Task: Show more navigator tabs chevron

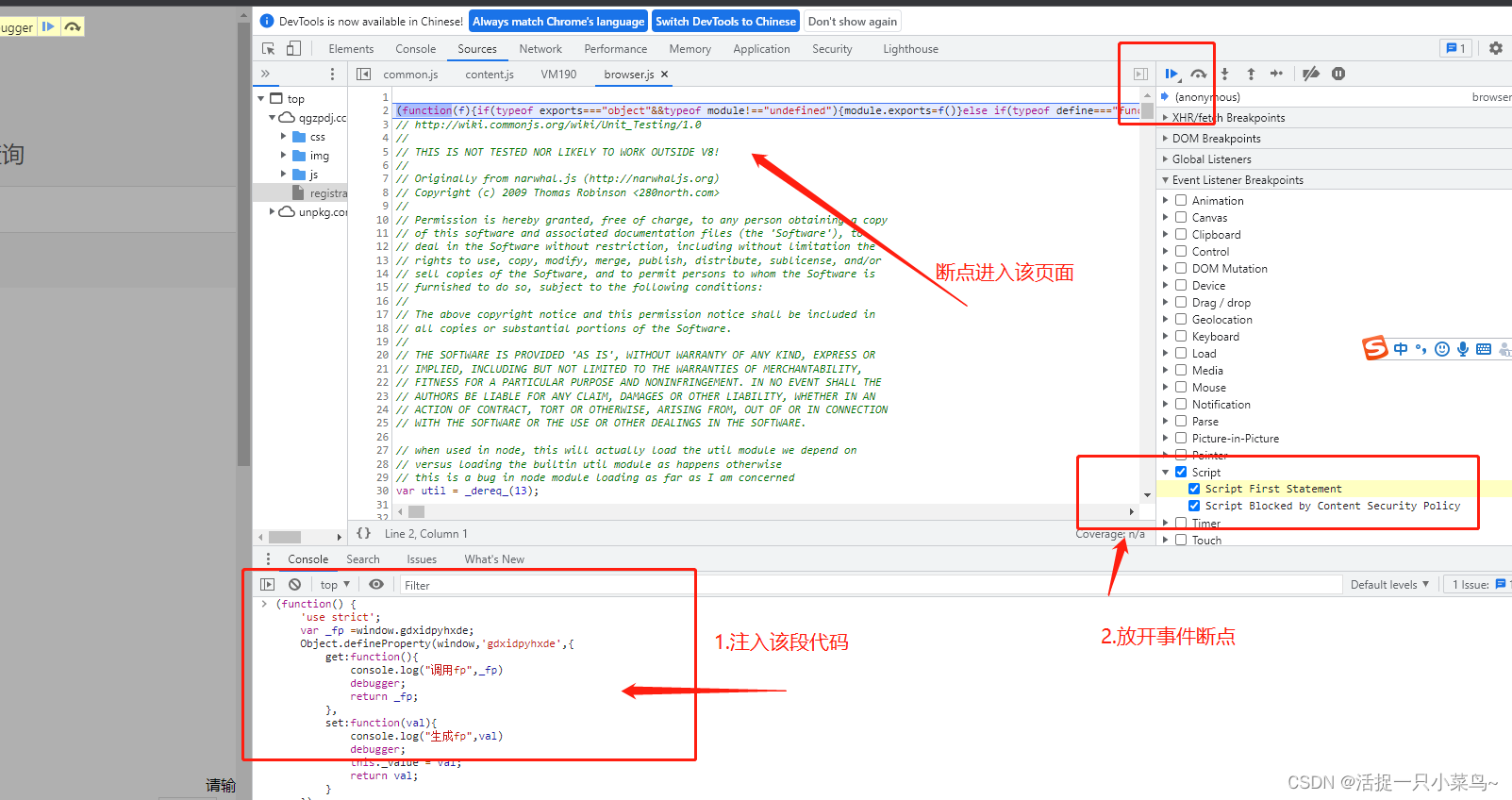Action: click(x=265, y=74)
